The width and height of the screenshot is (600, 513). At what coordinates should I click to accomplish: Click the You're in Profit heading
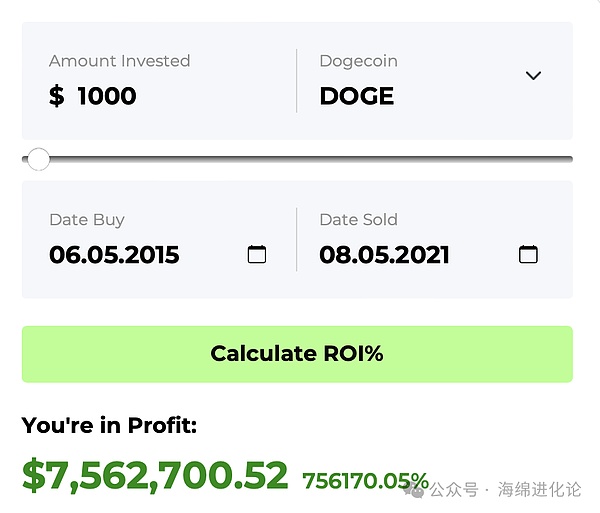[109, 426]
